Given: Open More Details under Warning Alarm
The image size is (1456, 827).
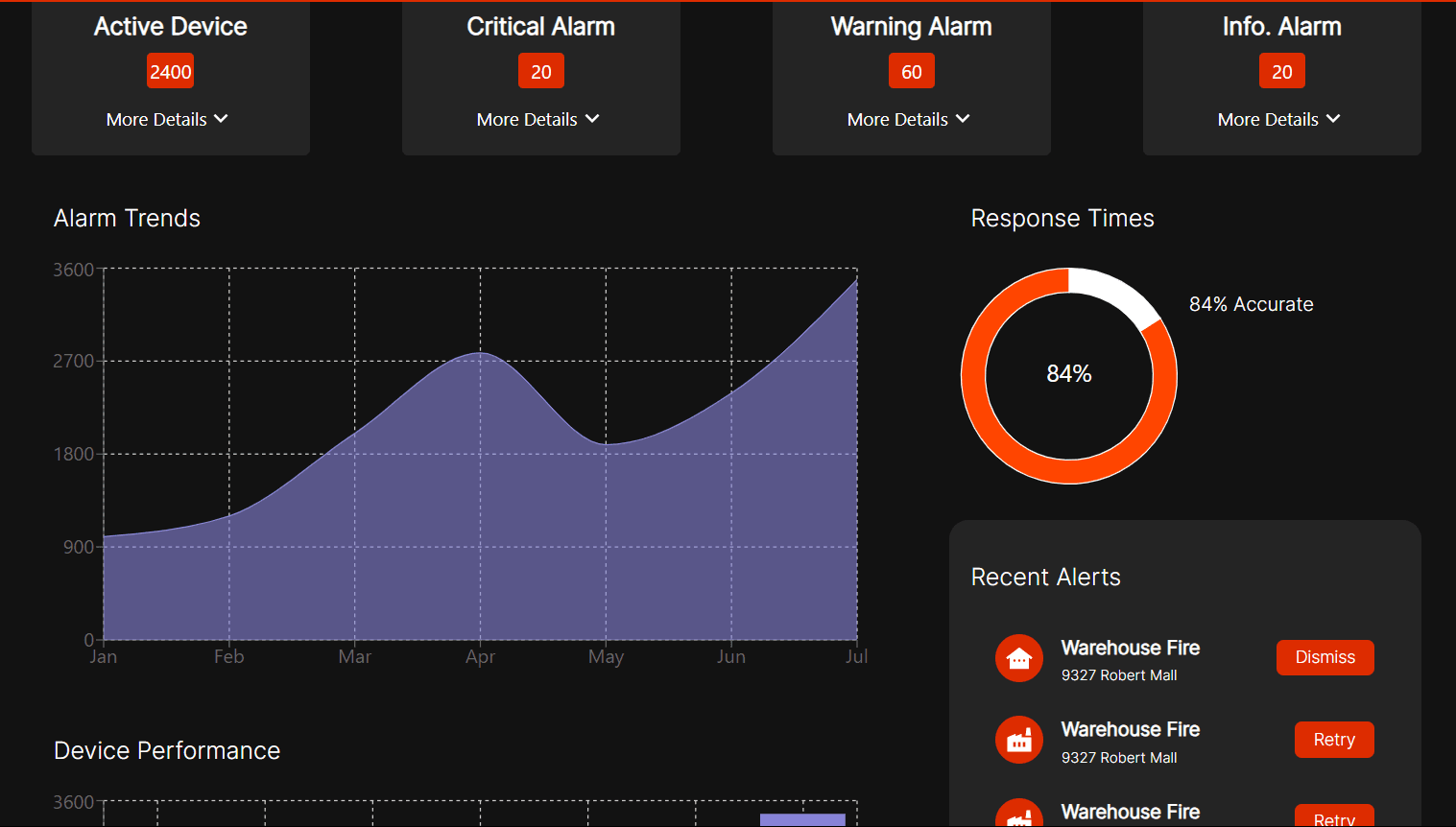Looking at the screenshot, I should [908, 119].
